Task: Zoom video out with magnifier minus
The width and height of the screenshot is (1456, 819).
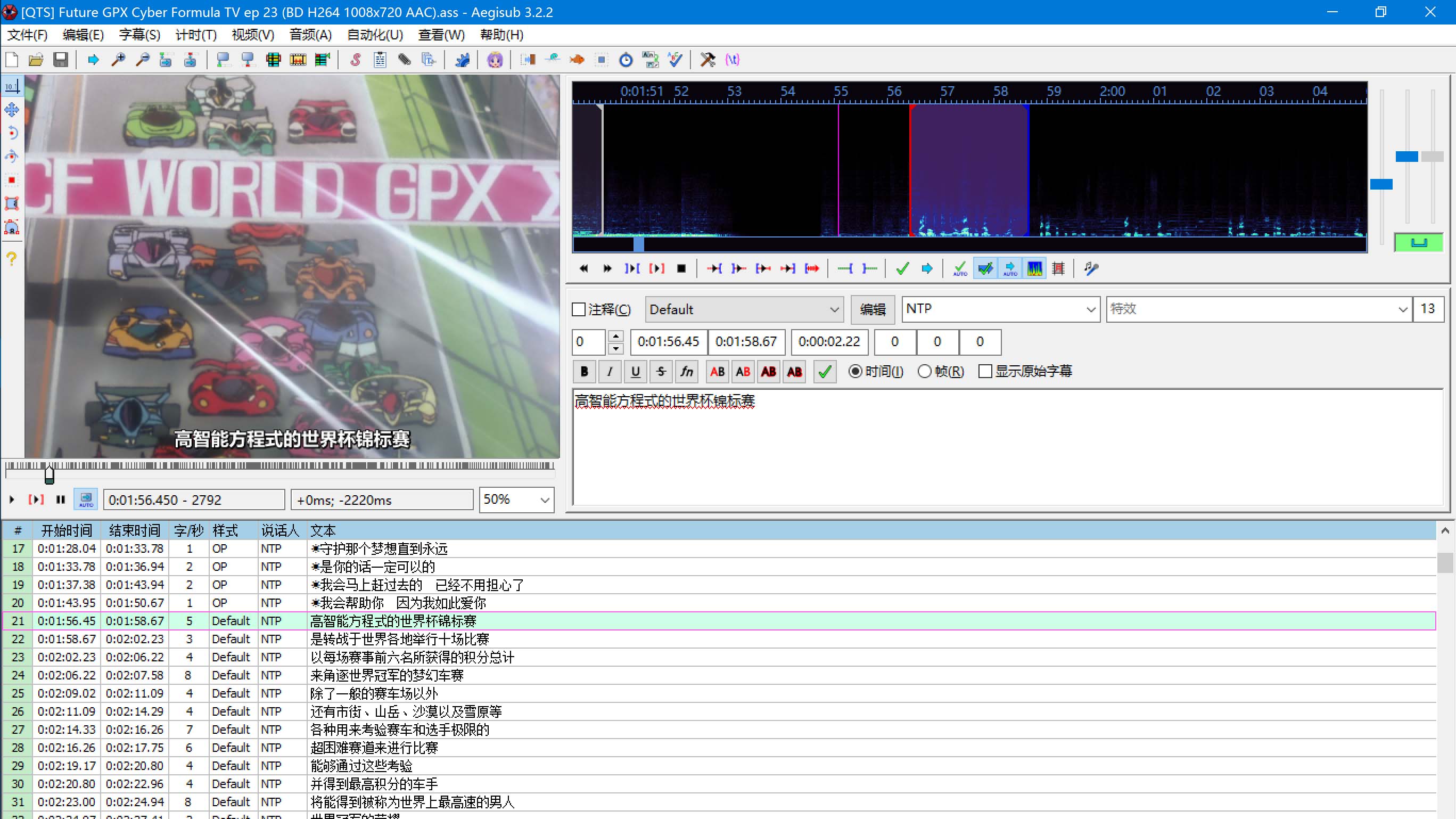Action: click(x=143, y=59)
